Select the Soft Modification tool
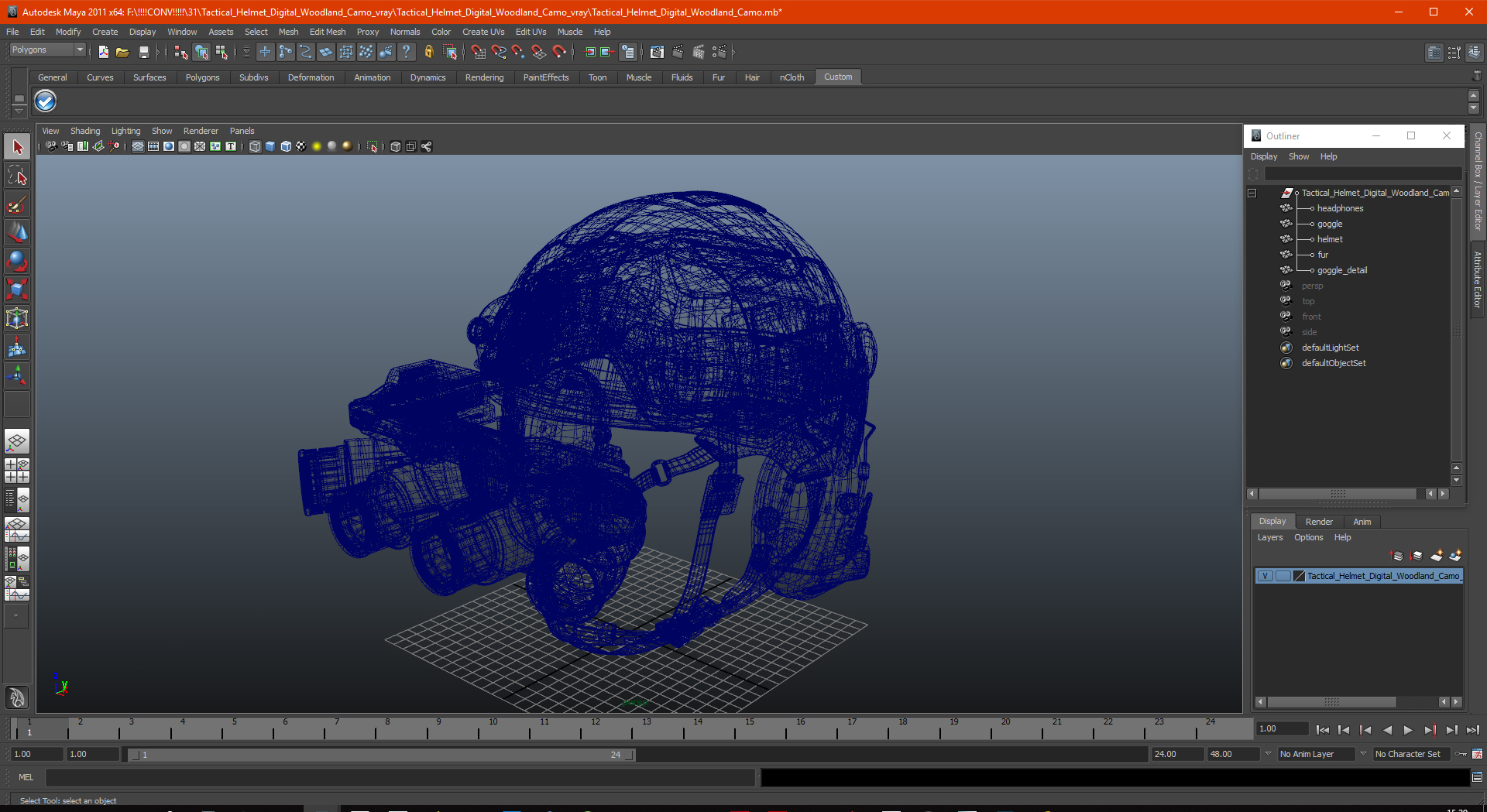The image size is (1487, 812). [17, 348]
